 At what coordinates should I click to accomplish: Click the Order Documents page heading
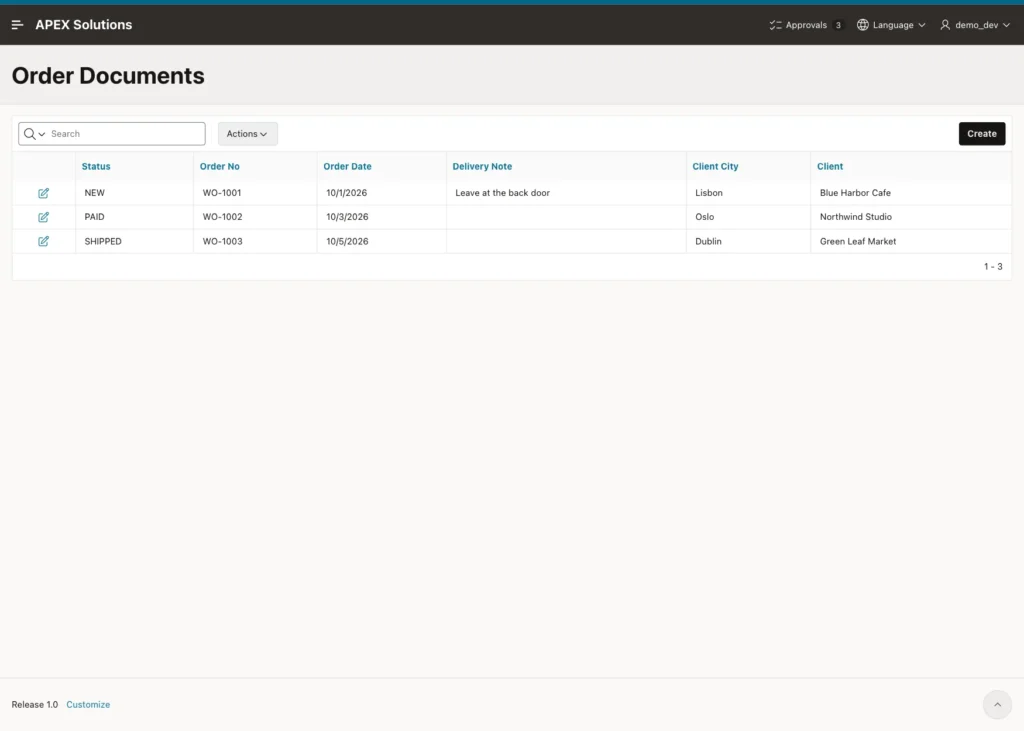(x=108, y=76)
